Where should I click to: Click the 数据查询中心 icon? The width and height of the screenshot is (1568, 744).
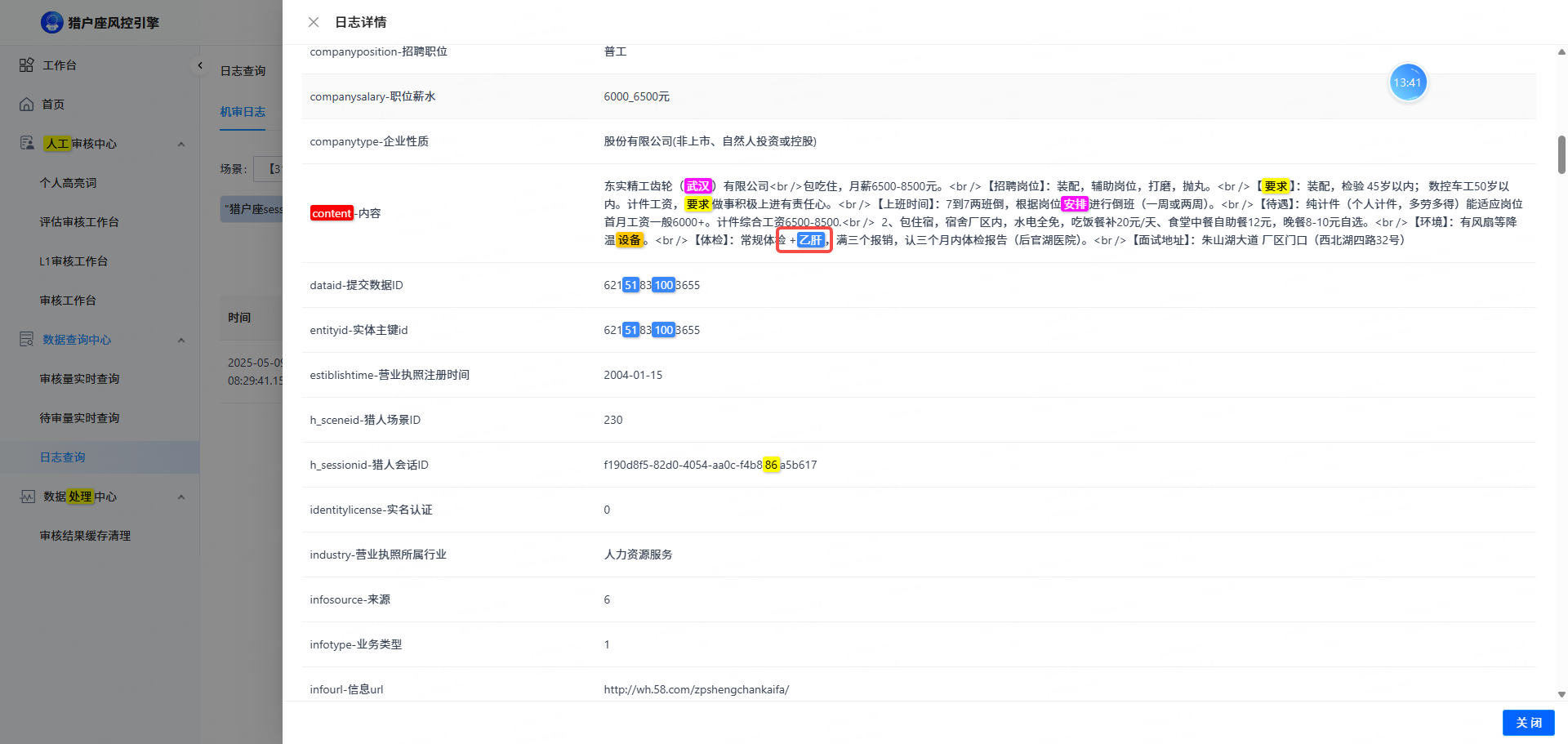point(27,339)
